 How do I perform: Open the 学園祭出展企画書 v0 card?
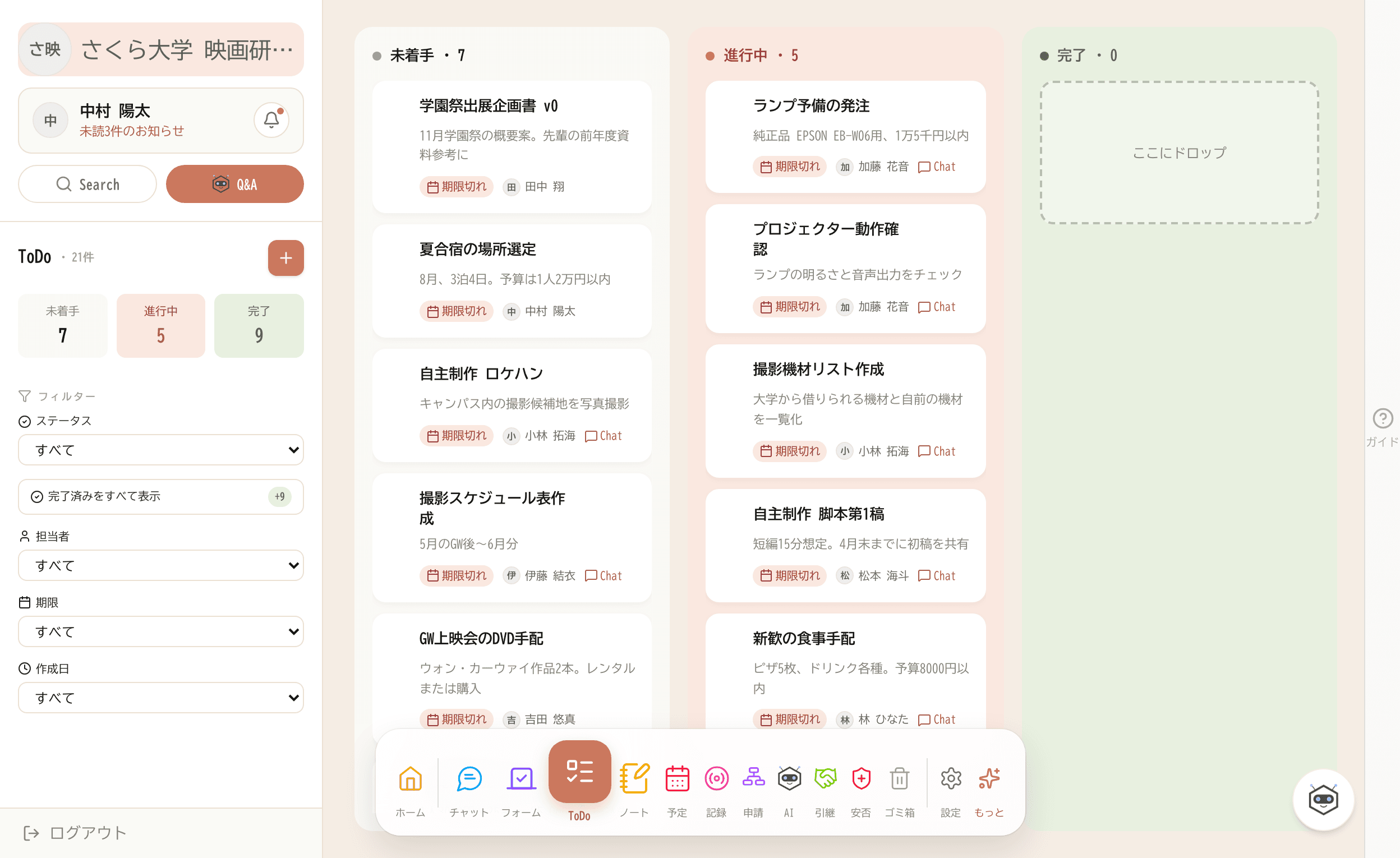(512, 146)
